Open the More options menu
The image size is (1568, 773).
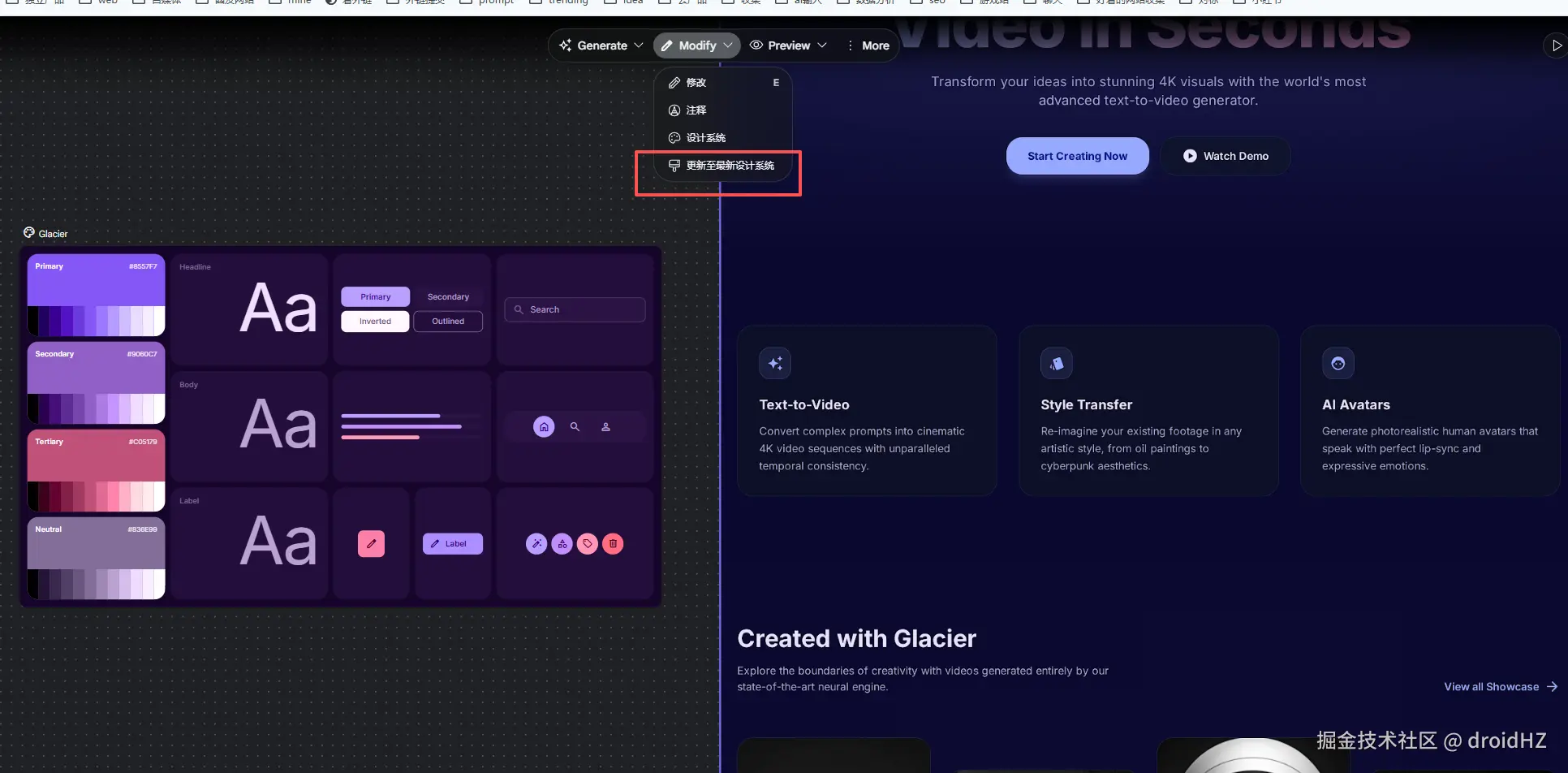click(868, 45)
